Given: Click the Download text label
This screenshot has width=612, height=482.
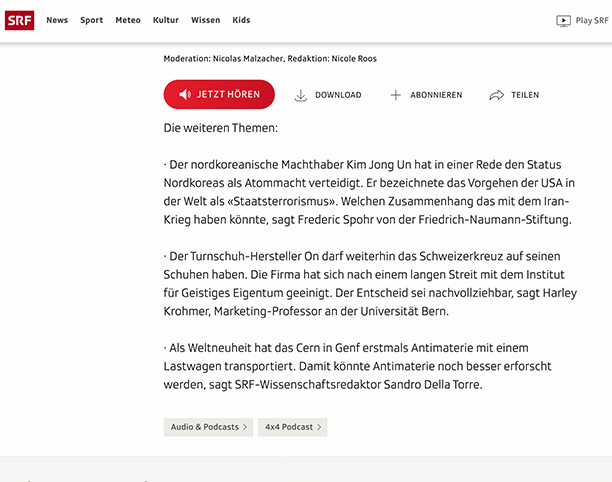Looking at the screenshot, I should (x=338, y=95).
